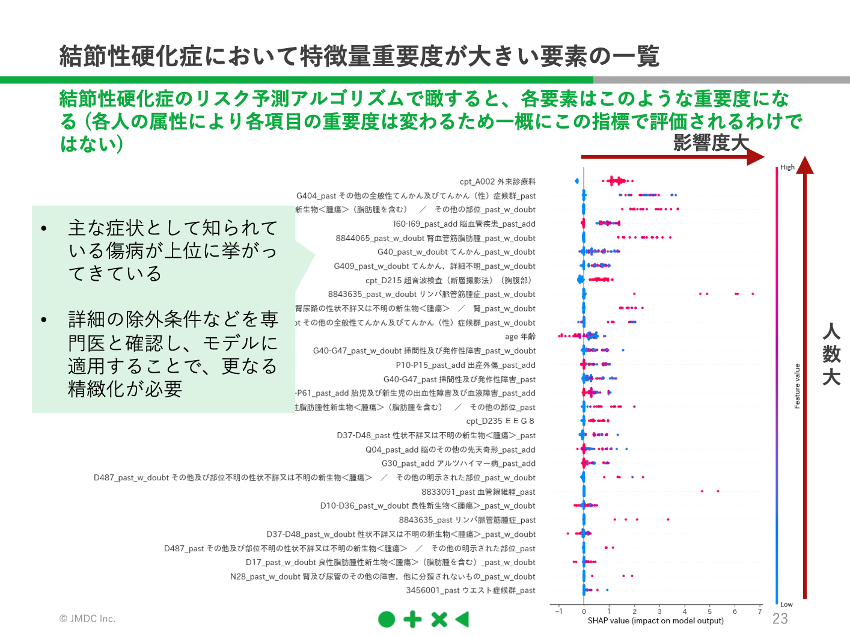Click the x-axis title SHAP value (impact on model output)
Viewport: 850px width, 636px height.
tap(655, 620)
